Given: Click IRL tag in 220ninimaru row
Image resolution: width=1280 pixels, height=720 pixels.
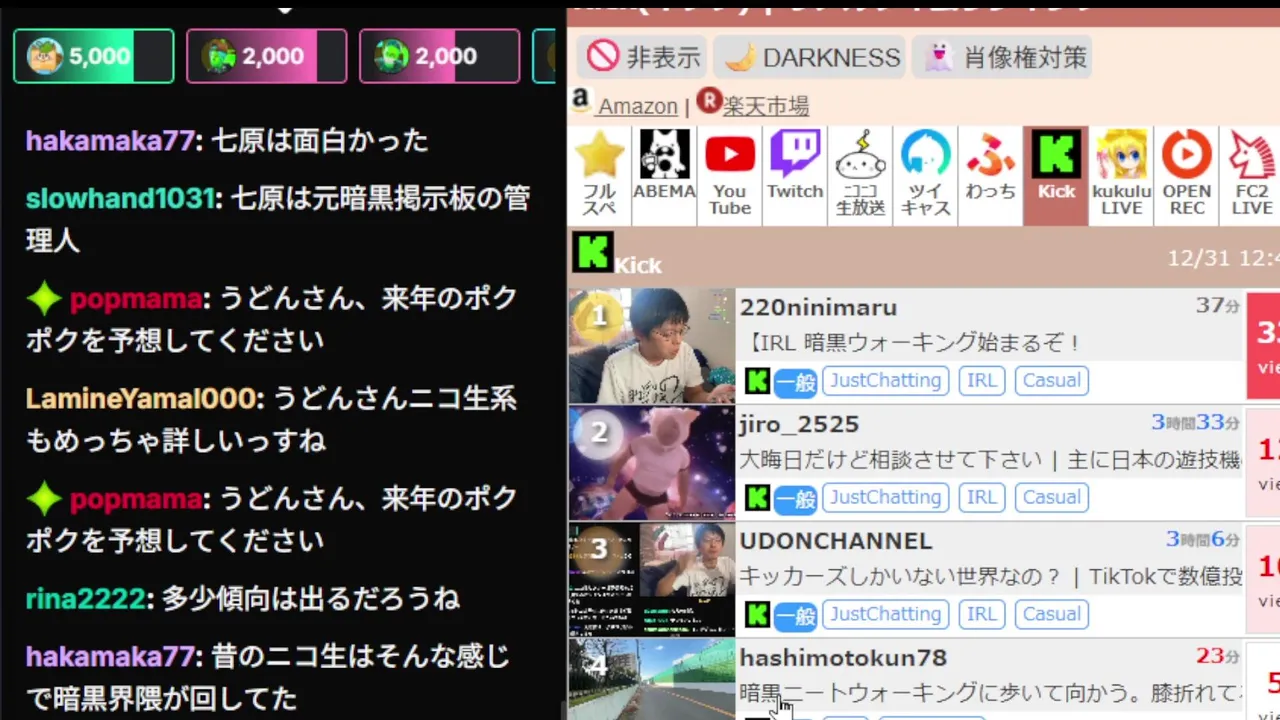Looking at the screenshot, I should [981, 380].
